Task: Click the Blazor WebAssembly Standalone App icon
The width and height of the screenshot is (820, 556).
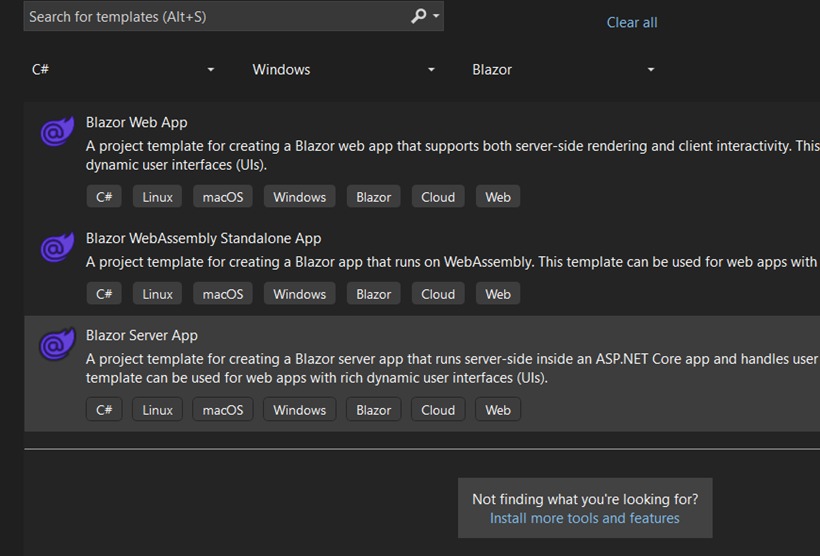Action: coord(57,248)
